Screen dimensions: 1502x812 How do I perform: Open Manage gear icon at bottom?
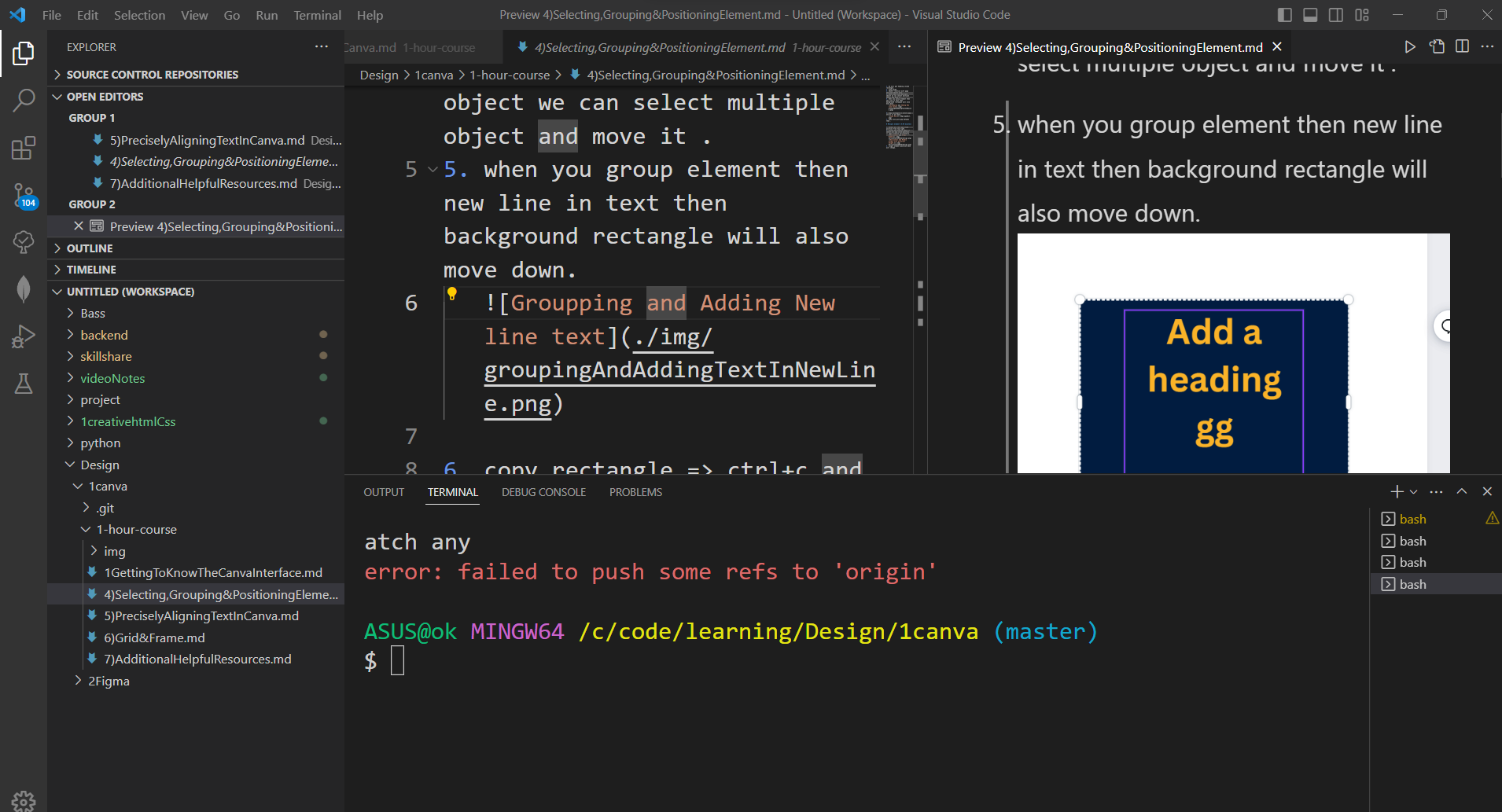24,800
